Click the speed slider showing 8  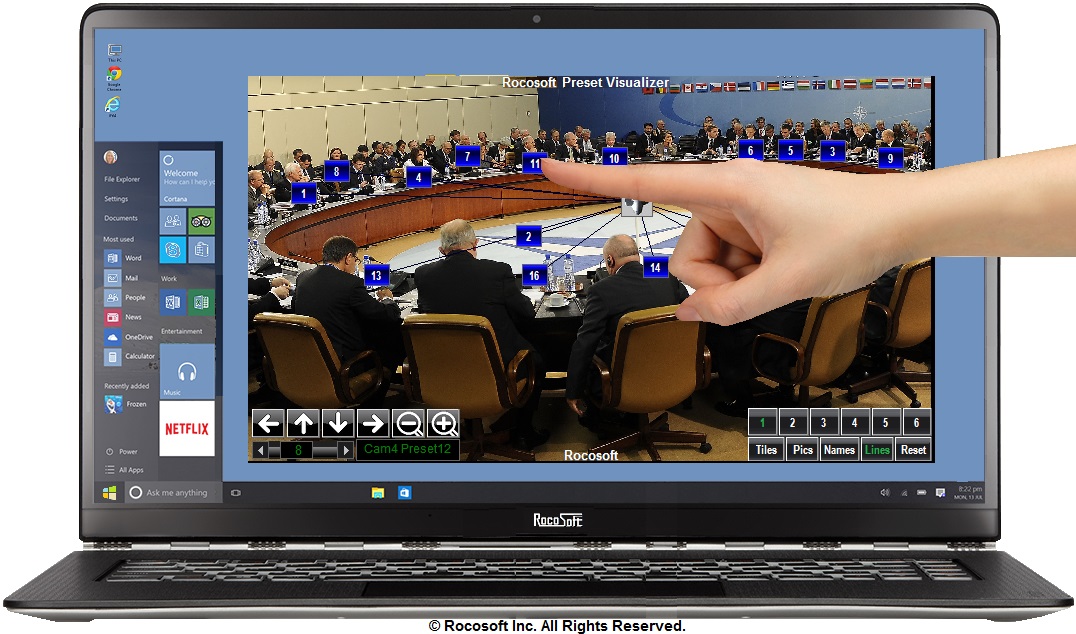(x=298, y=450)
